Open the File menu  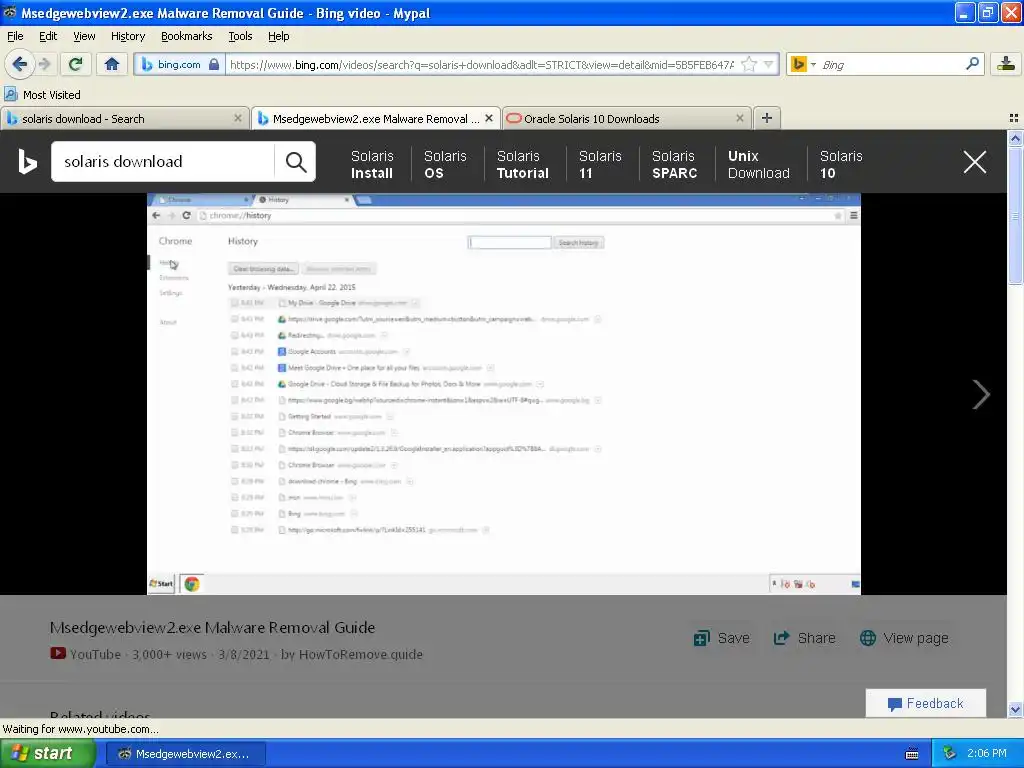15,36
